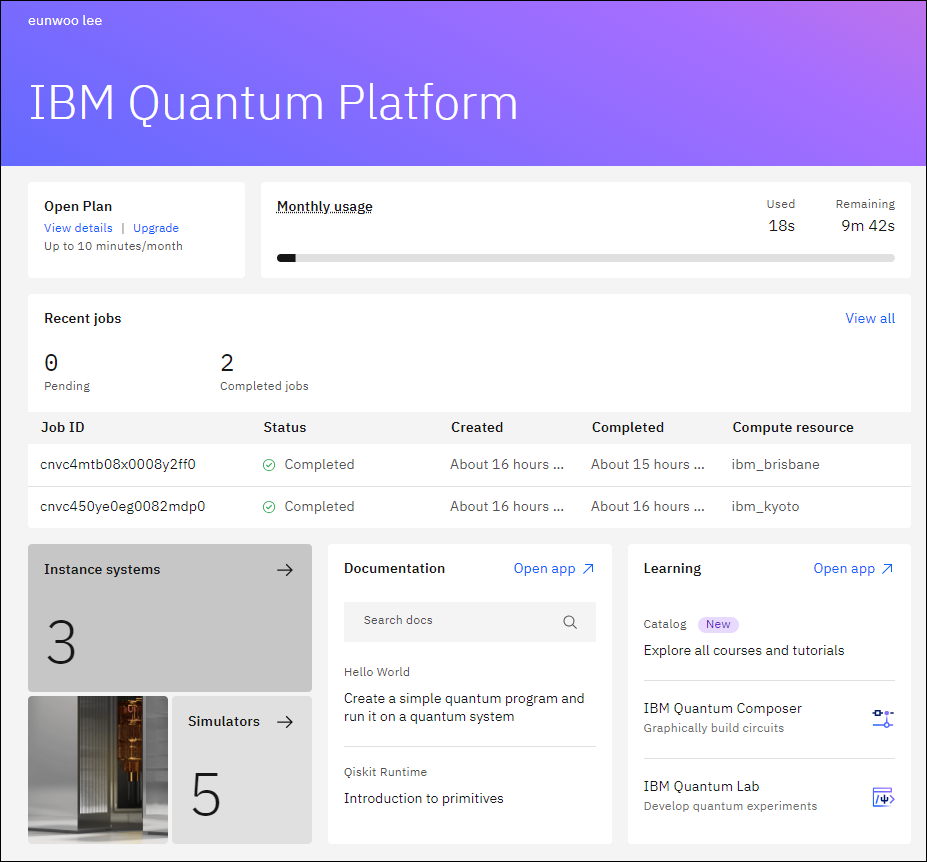Open IBM Quantum Composer entry
Viewport: 927px width, 862px height.
pos(769,718)
